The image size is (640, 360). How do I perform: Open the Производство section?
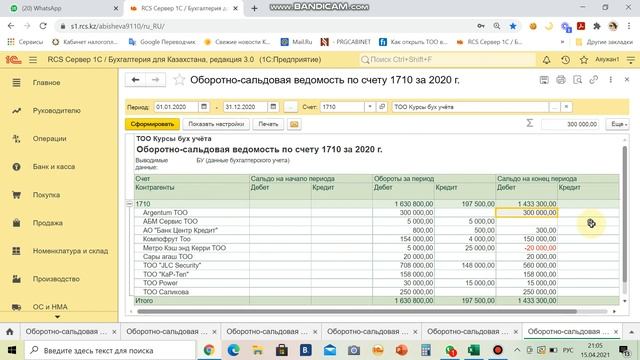(x=56, y=279)
